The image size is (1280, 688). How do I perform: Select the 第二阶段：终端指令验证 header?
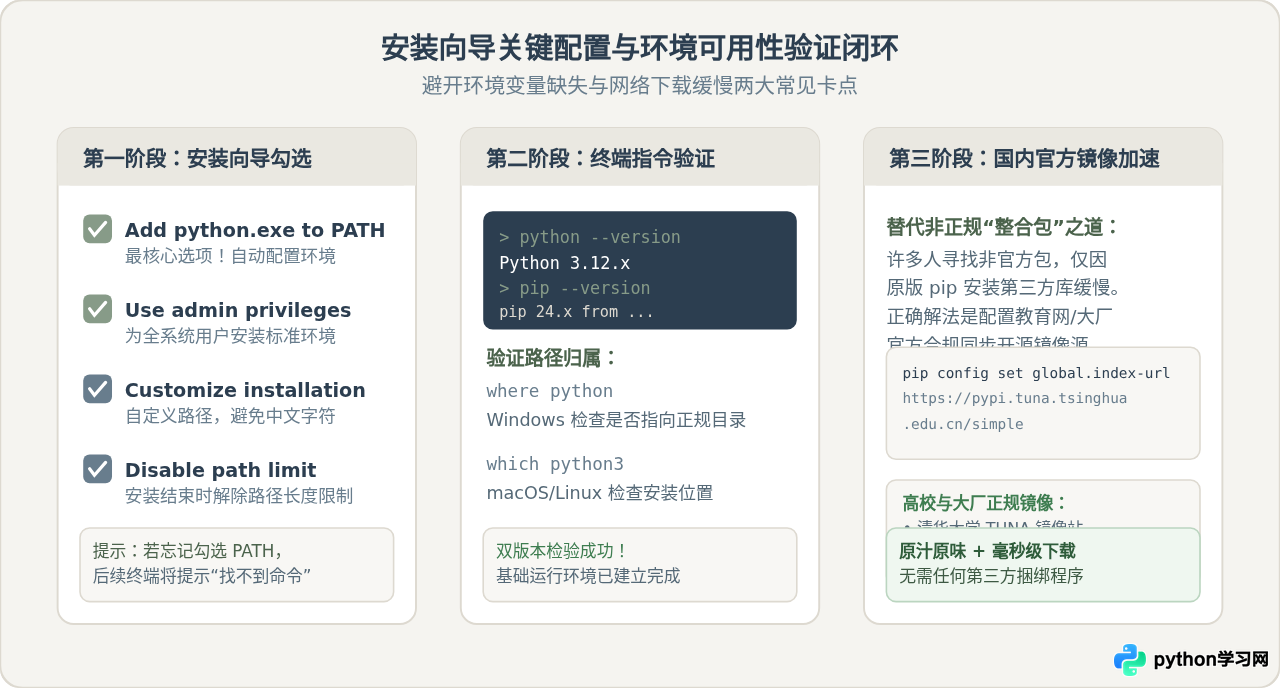600,158
